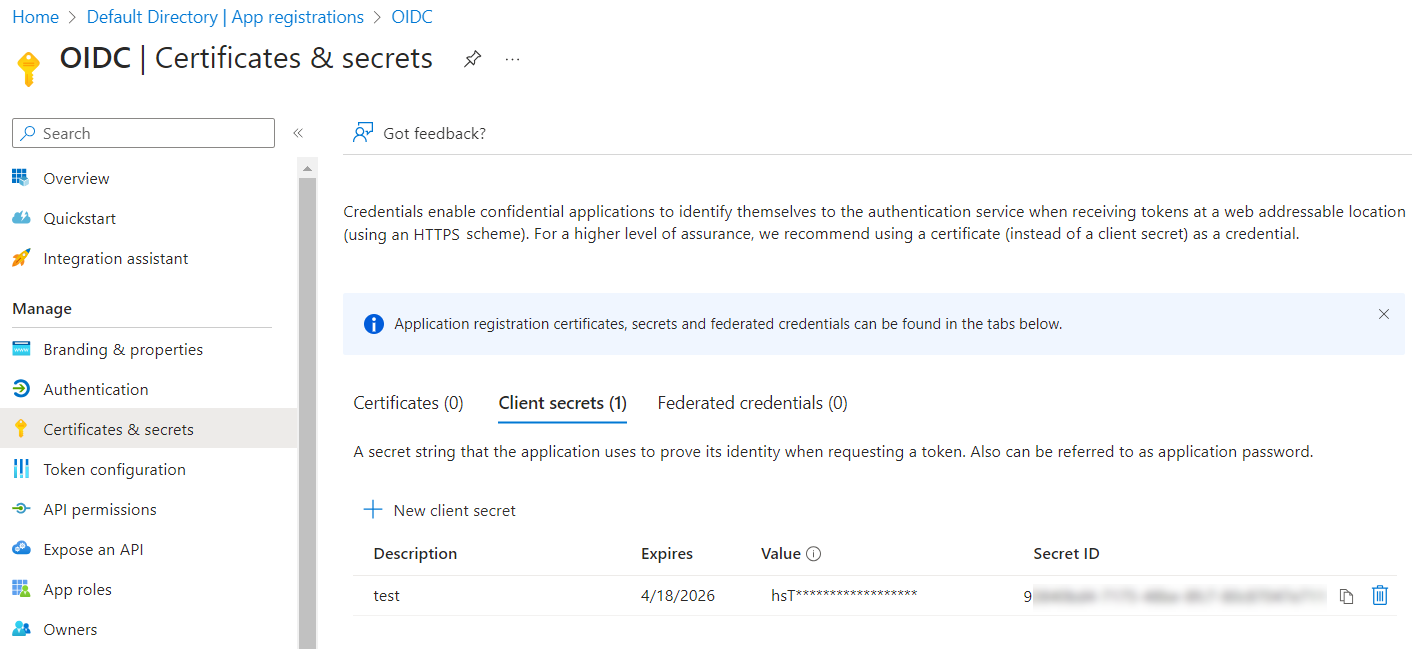The image size is (1412, 649).
Task: Open Token configuration from the sidebar
Action: pyautogui.click(x=114, y=469)
